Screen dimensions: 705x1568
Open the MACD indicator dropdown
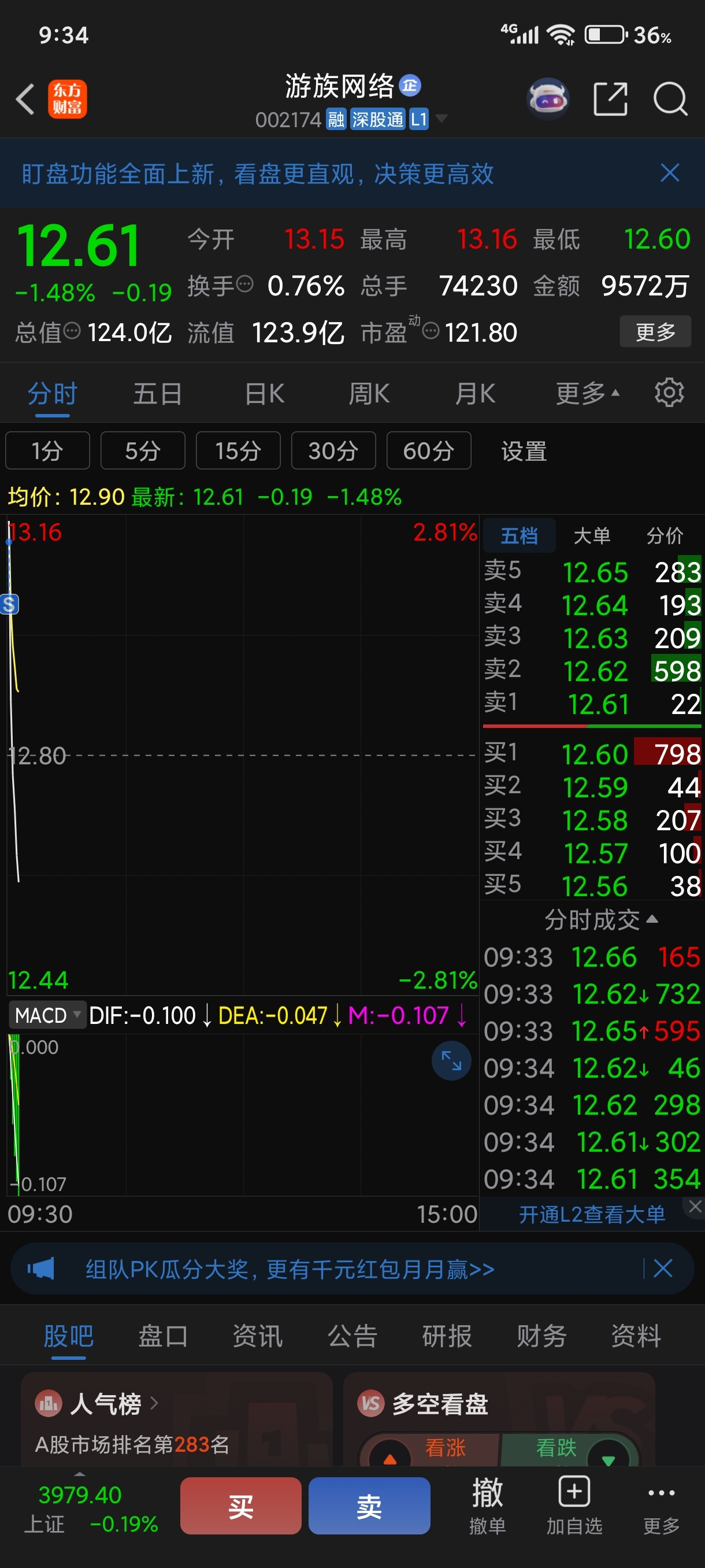click(x=47, y=1015)
